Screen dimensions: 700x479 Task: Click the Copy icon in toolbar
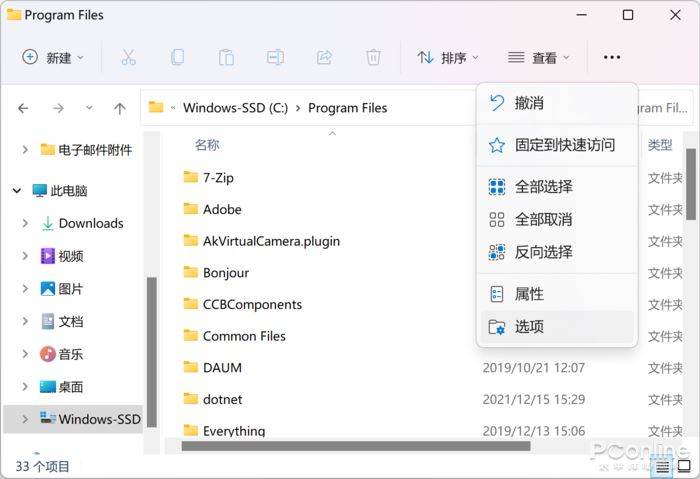tap(177, 57)
